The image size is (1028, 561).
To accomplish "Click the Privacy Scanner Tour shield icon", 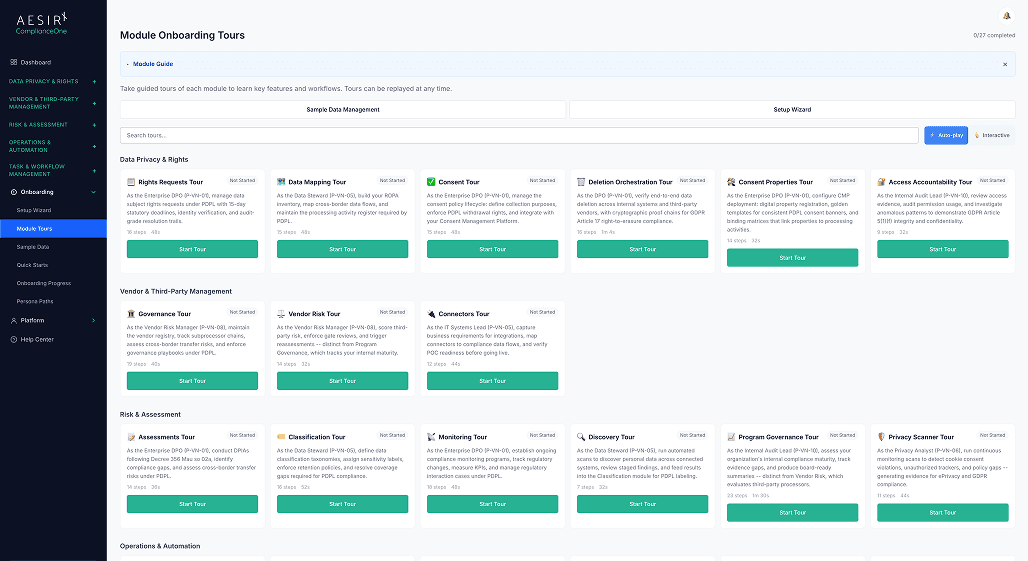I will pos(881,437).
